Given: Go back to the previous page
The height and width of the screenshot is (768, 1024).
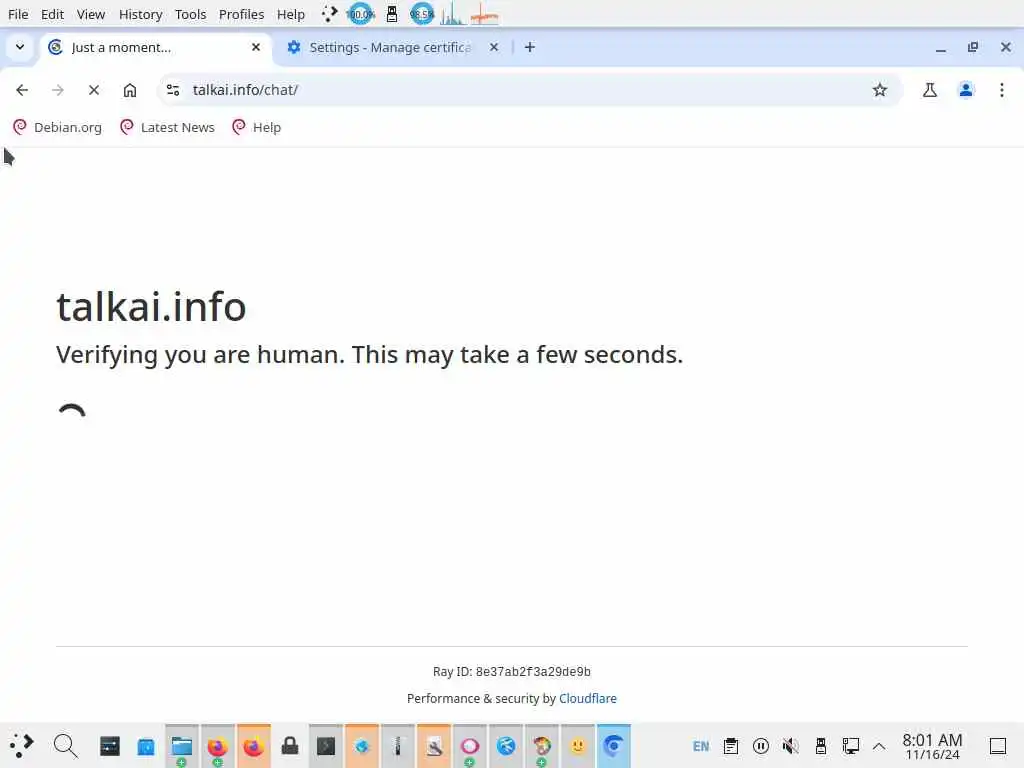Looking at the screenshot, I should pos(22,90).
